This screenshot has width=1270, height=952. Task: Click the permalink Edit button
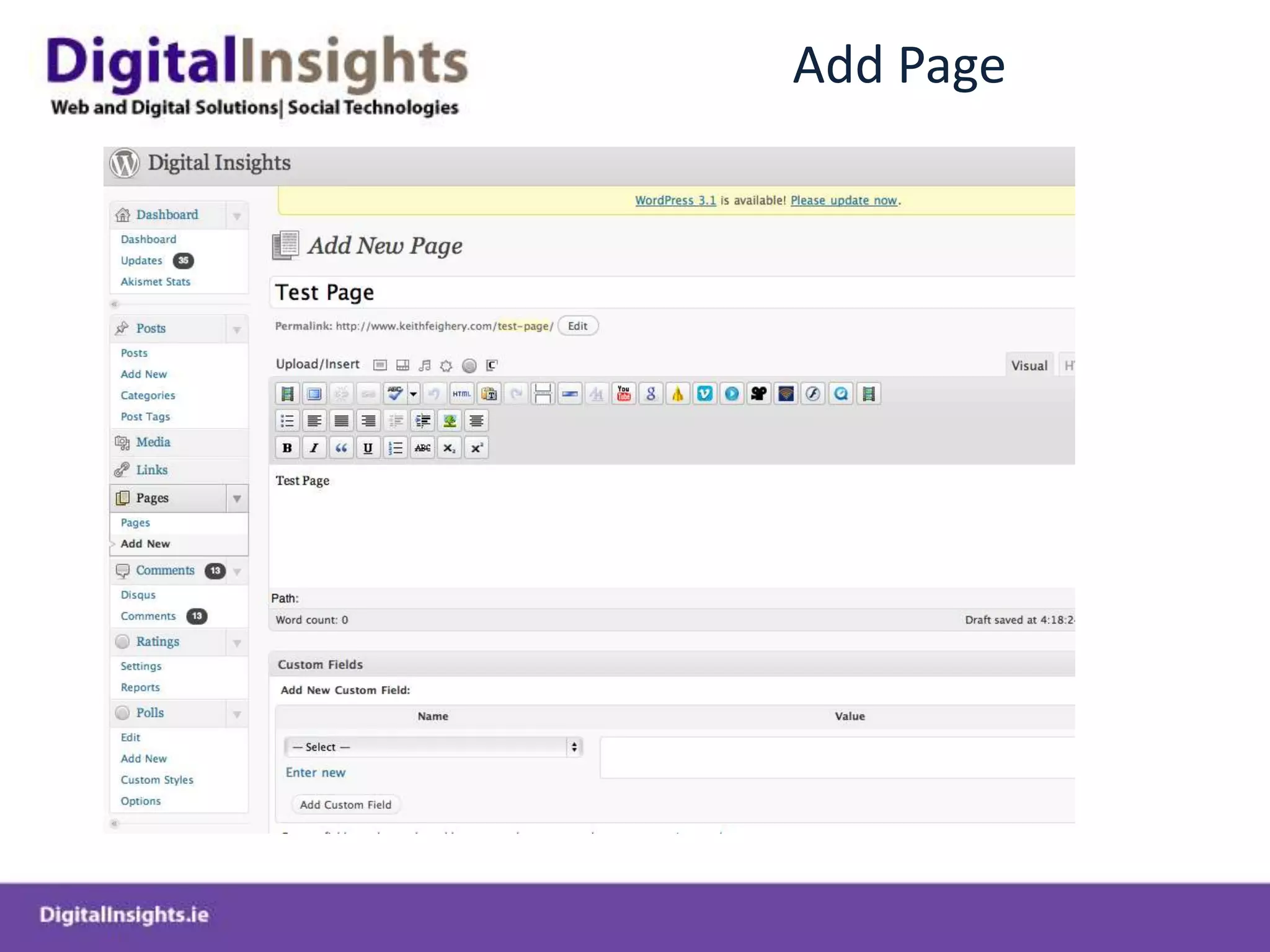coord(577,326)
